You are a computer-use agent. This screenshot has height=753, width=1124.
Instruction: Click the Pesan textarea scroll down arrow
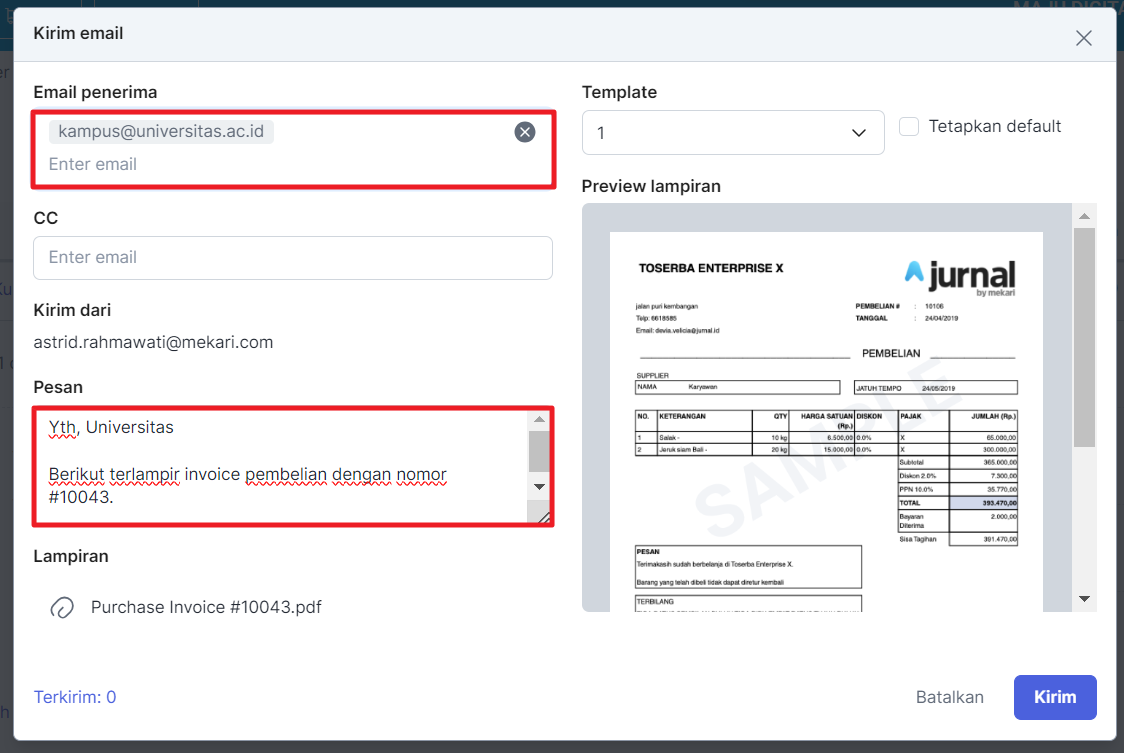pyautogui.click(x=539, y=487)
